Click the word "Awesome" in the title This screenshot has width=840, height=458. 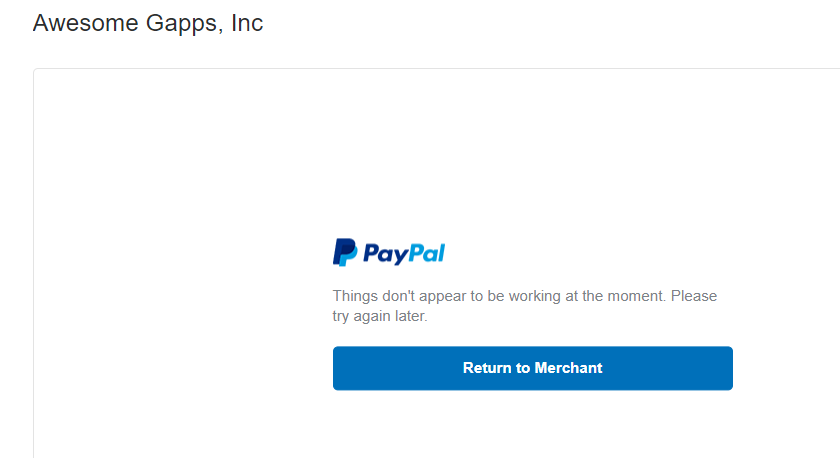click(x=86, y=23)
